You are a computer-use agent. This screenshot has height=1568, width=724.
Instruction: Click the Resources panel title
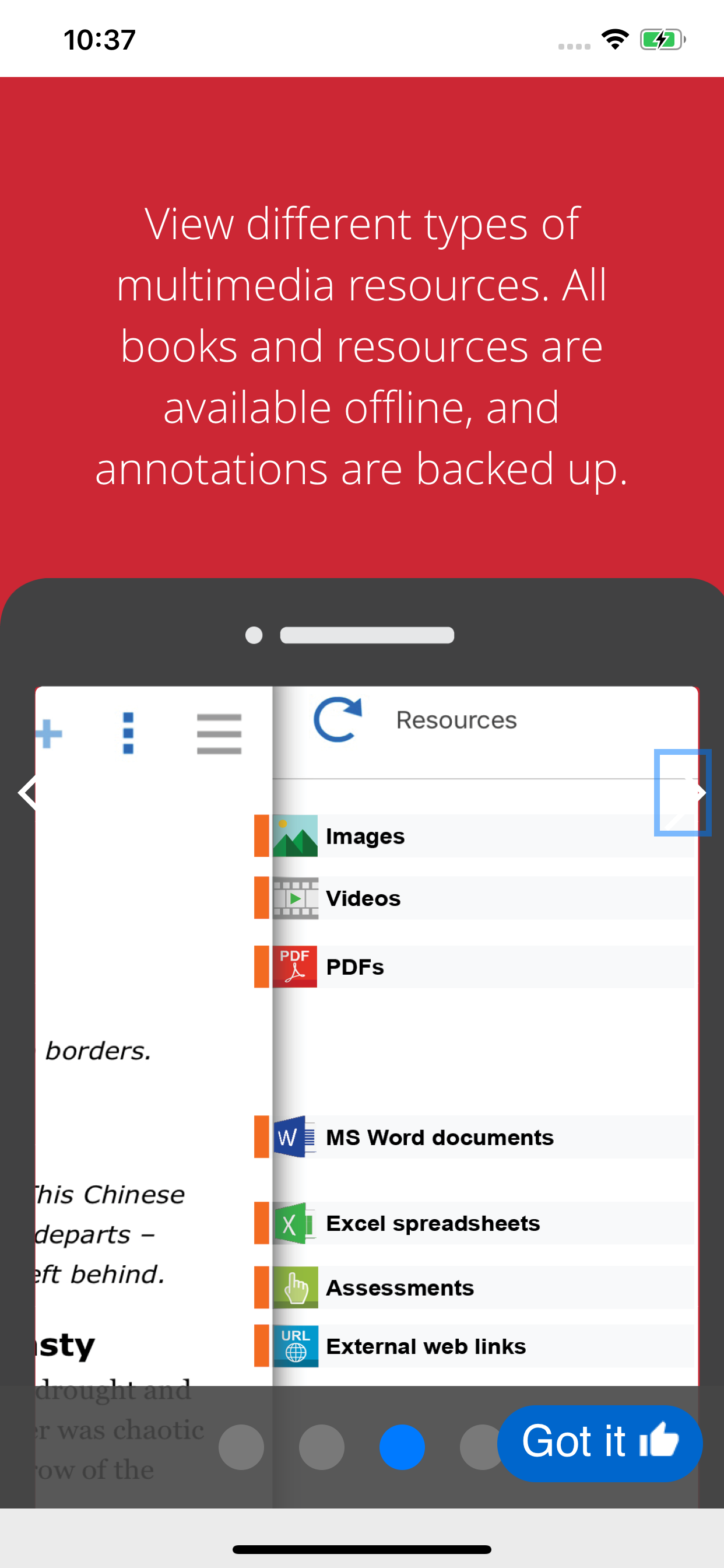point(456,720)
